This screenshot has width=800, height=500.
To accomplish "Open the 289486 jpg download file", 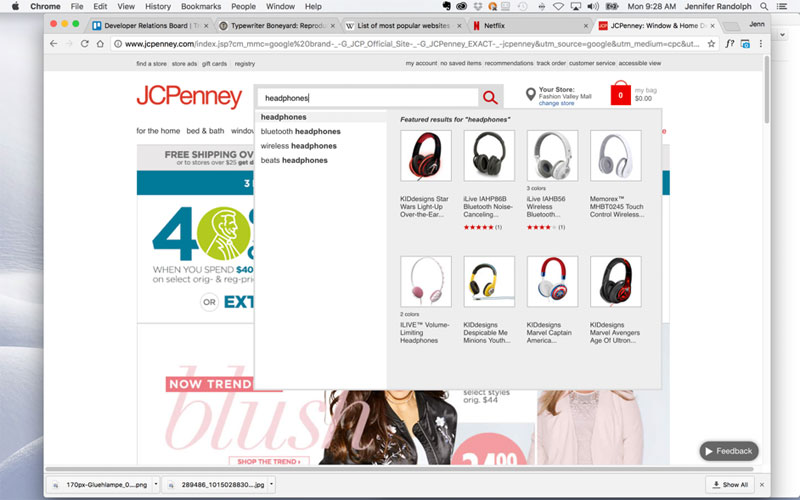I will tap(216, 485).
